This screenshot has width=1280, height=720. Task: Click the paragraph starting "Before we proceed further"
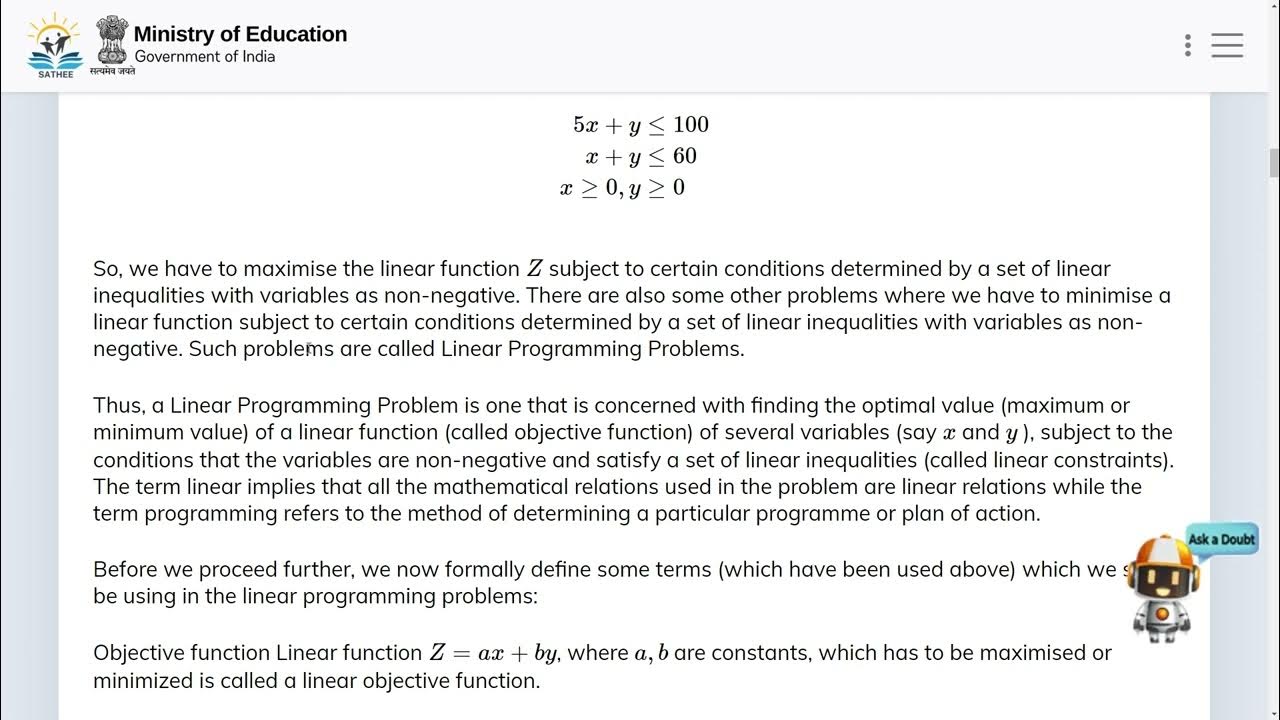point(600,583)
